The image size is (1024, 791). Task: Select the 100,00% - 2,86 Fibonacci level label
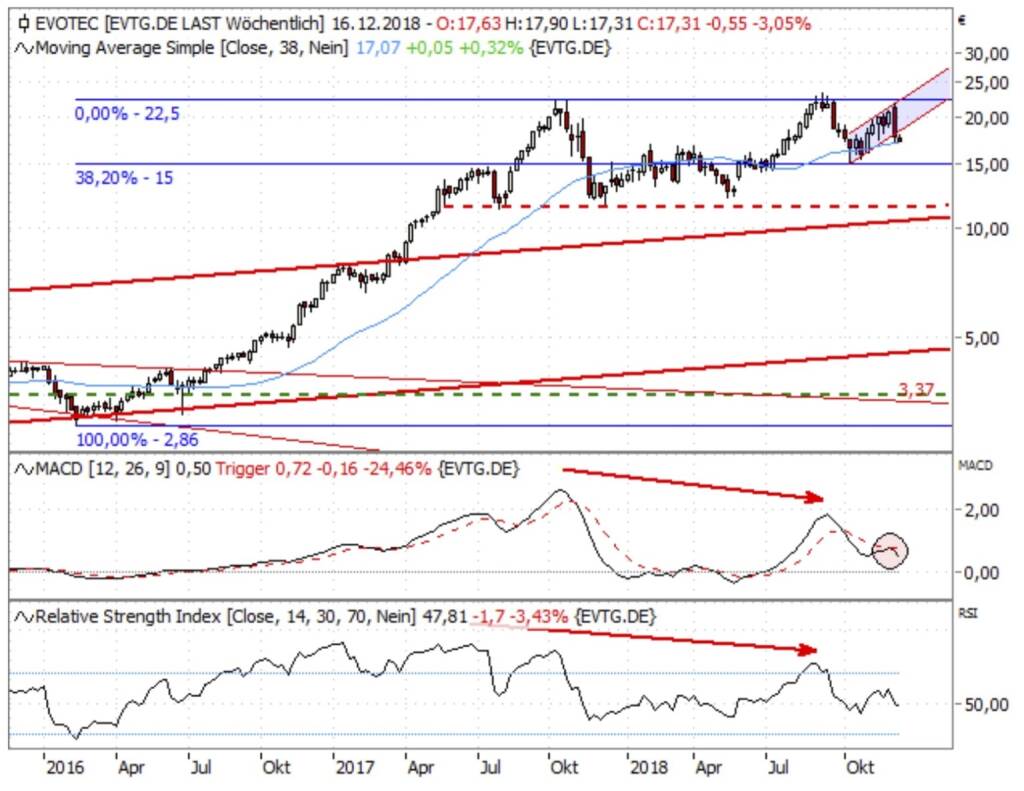(x=137, y=439)
